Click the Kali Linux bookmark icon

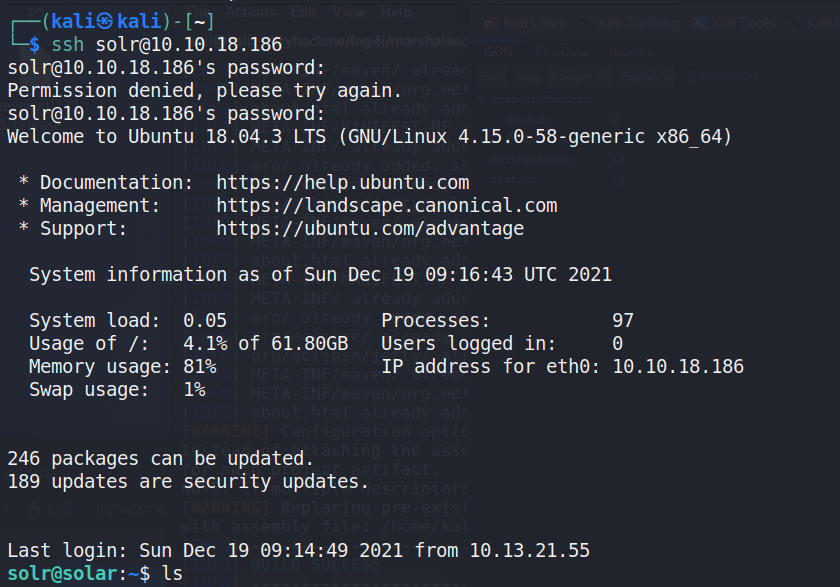tap(491, 22)
